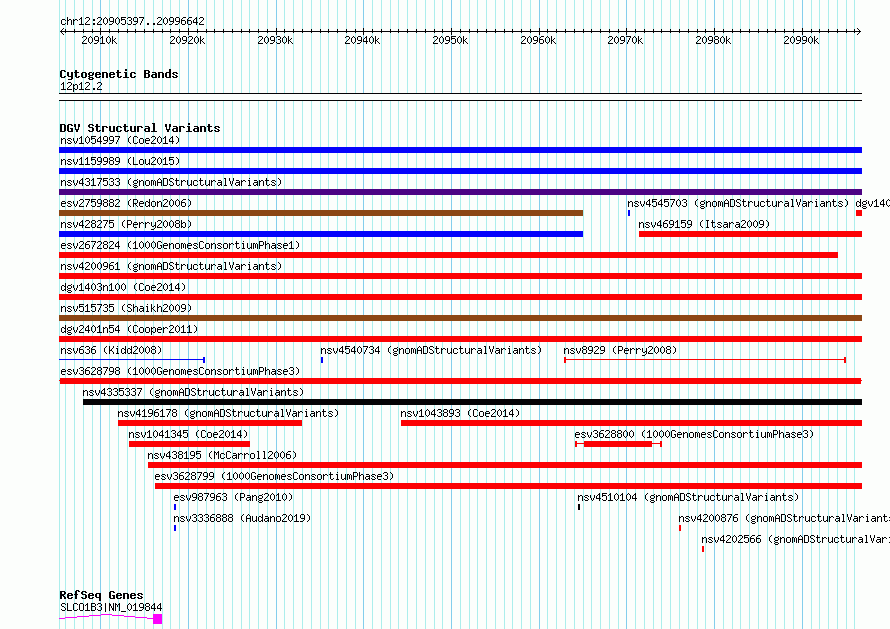
Task: Select the nsv4540734 gnomAD variant label
Action: point(431,350)
